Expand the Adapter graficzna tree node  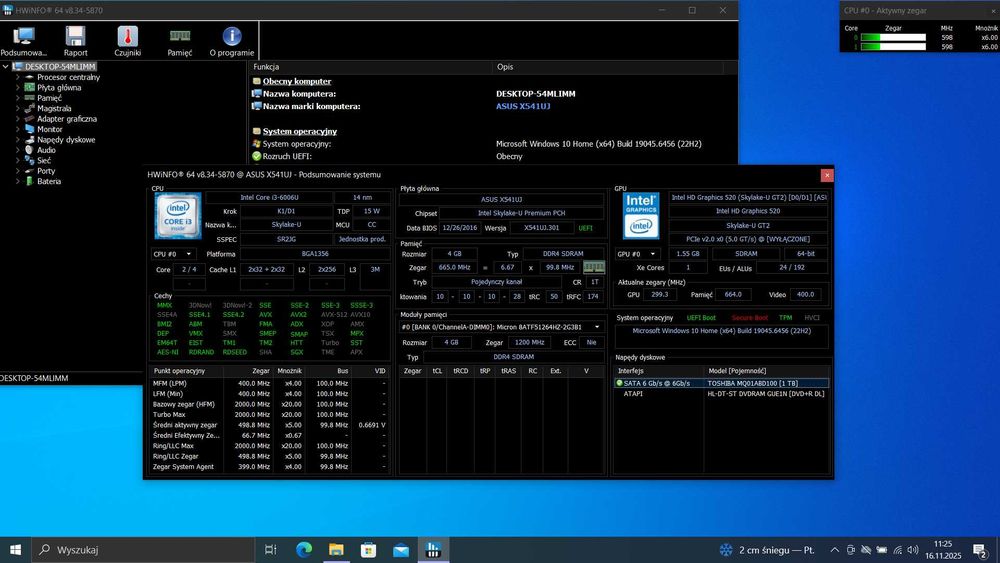(x=17, y=119)
